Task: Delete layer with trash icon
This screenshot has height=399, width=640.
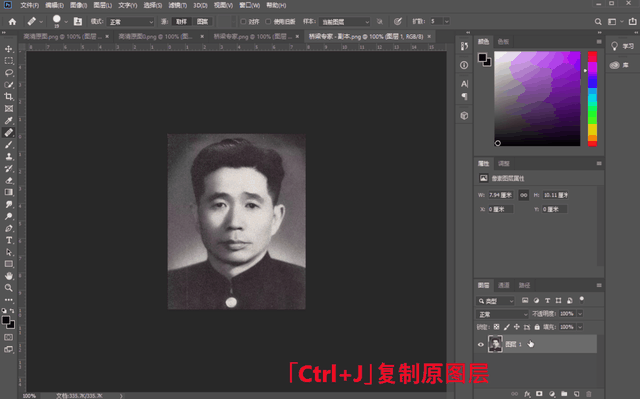Action: pyautogui.click(x=589, y=394)
